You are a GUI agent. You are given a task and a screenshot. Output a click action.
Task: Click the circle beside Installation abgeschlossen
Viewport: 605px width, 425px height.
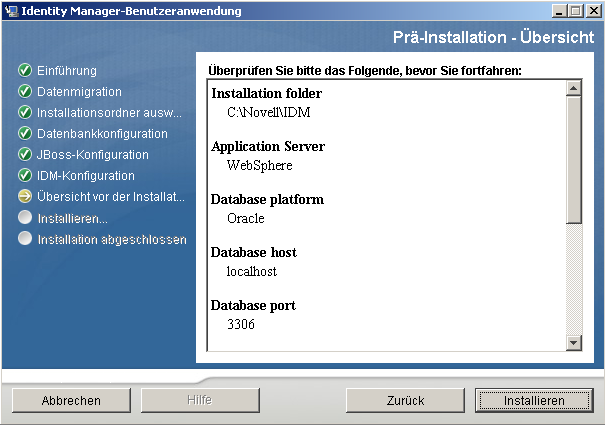(x=25, y=239)
